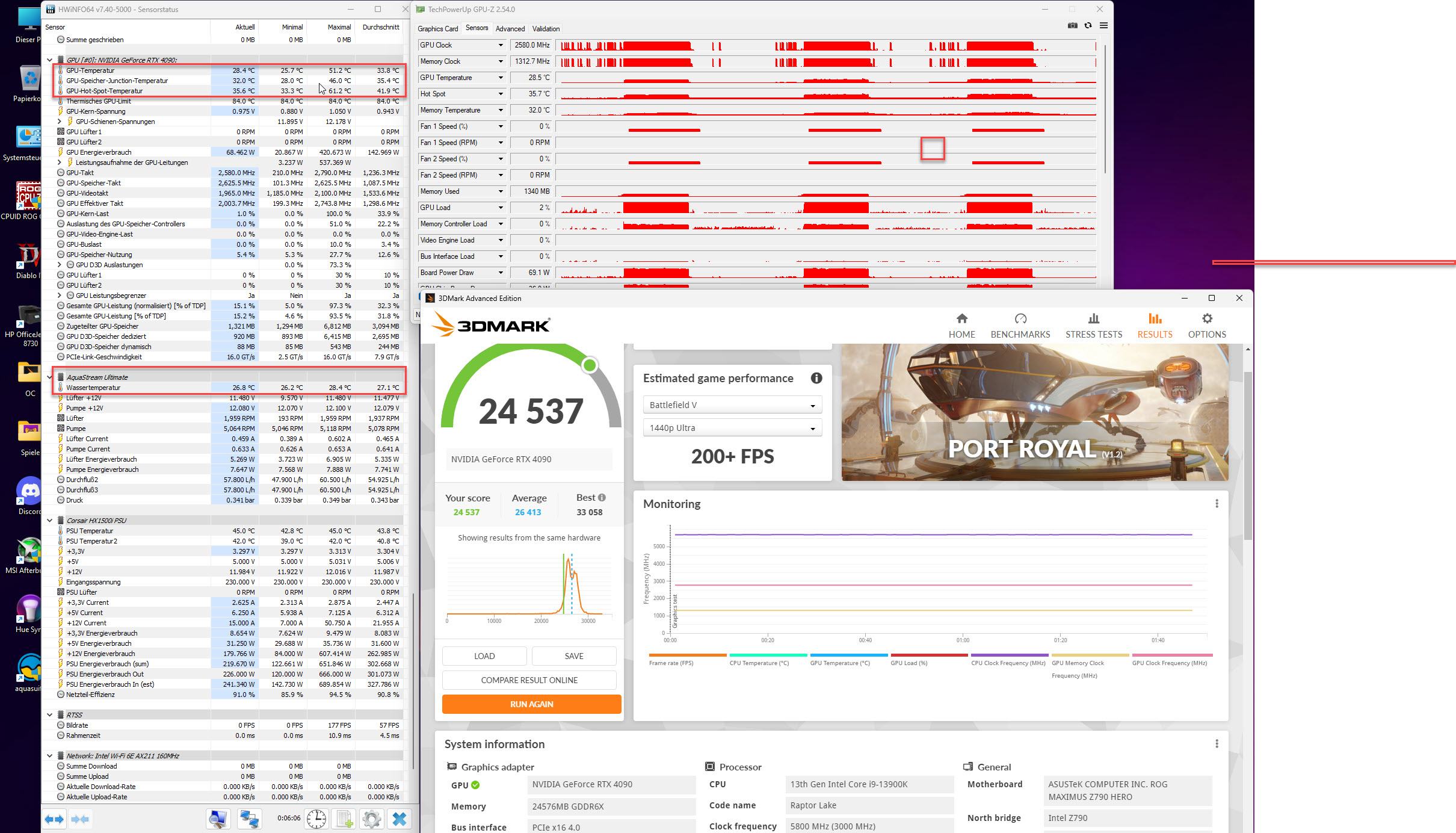
Task: Open MSI Afterburner desktop shortcut
Action: pos(24,555)
